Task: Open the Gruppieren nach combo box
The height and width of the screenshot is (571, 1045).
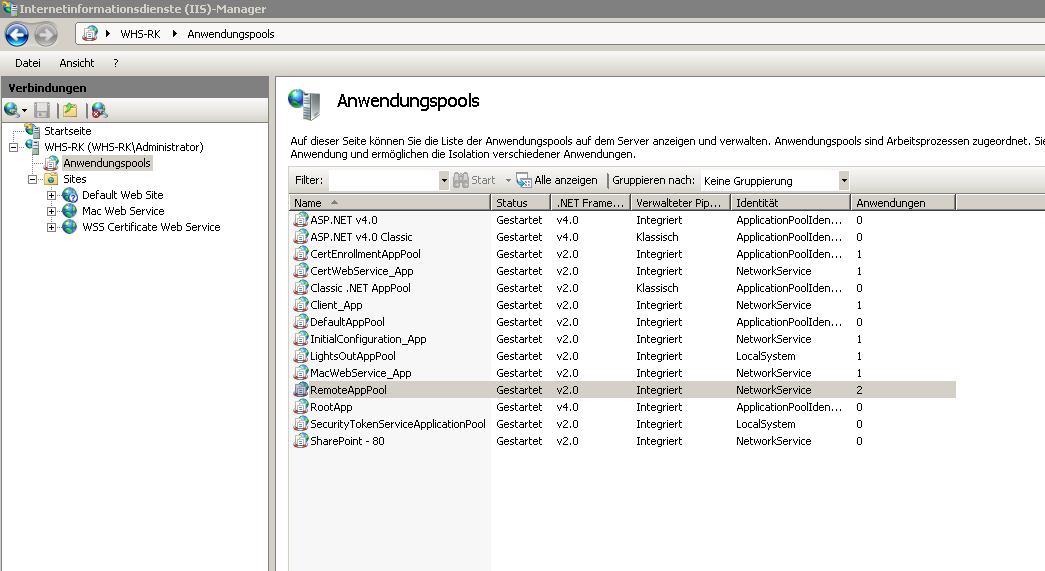Action: point(776,181)
